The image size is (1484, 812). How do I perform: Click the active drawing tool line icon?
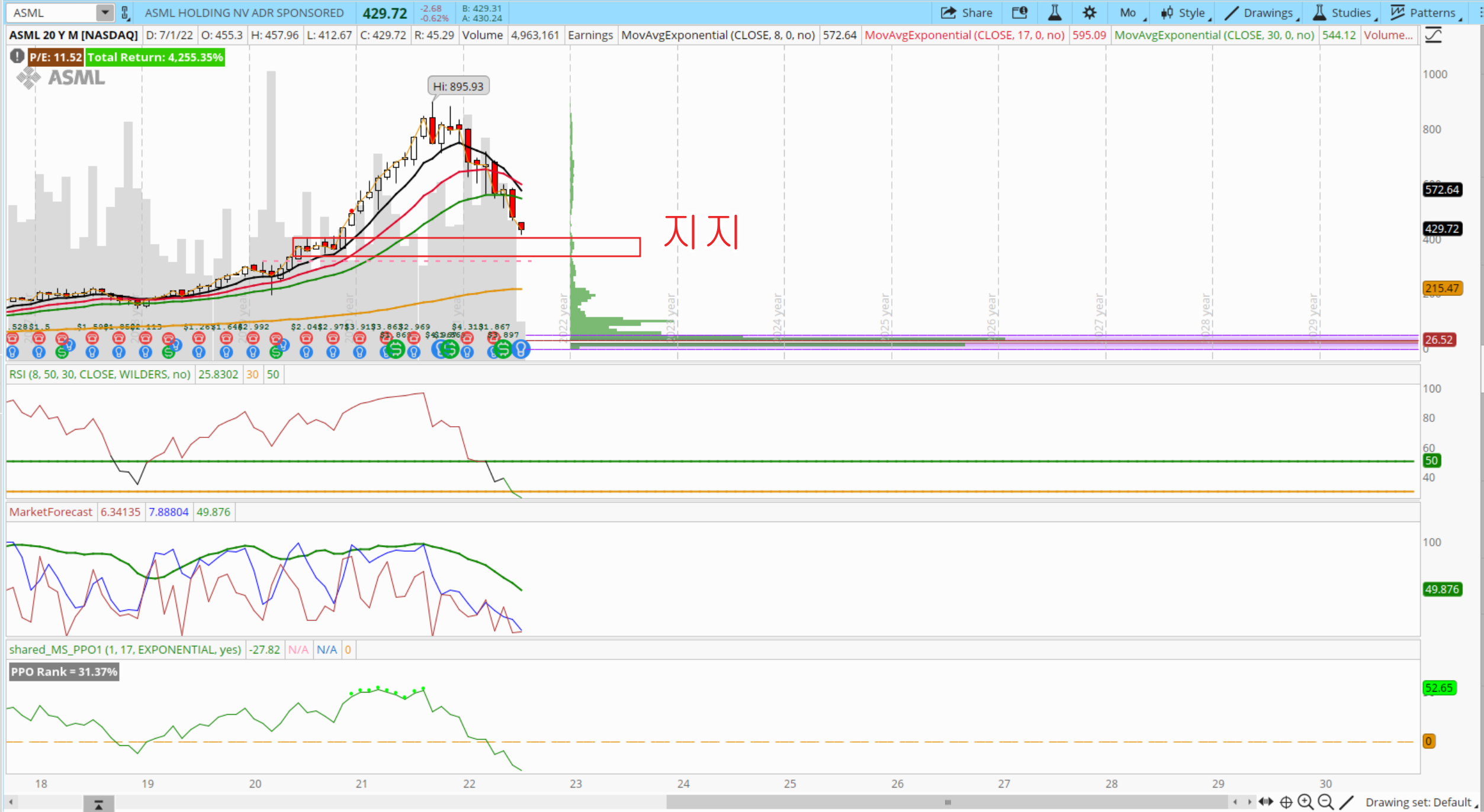coord(1347,802)
